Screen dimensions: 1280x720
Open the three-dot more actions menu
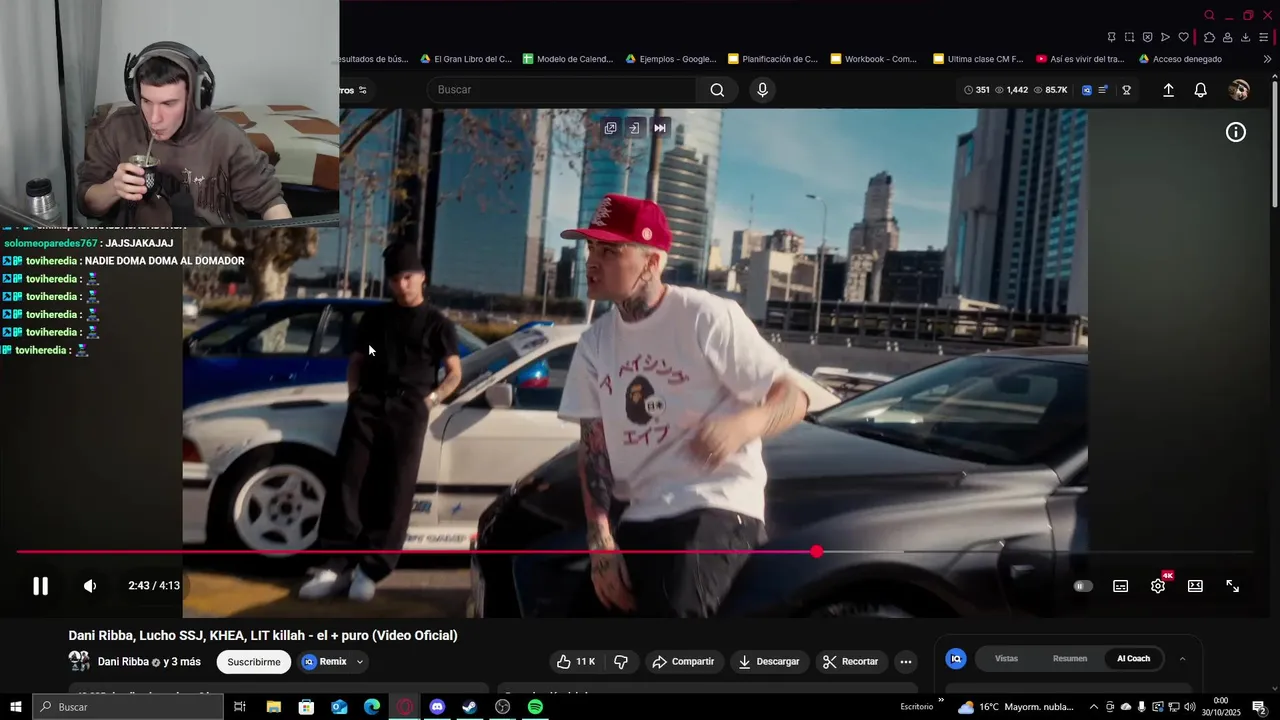pyautogui.click(x=905, y=662)
